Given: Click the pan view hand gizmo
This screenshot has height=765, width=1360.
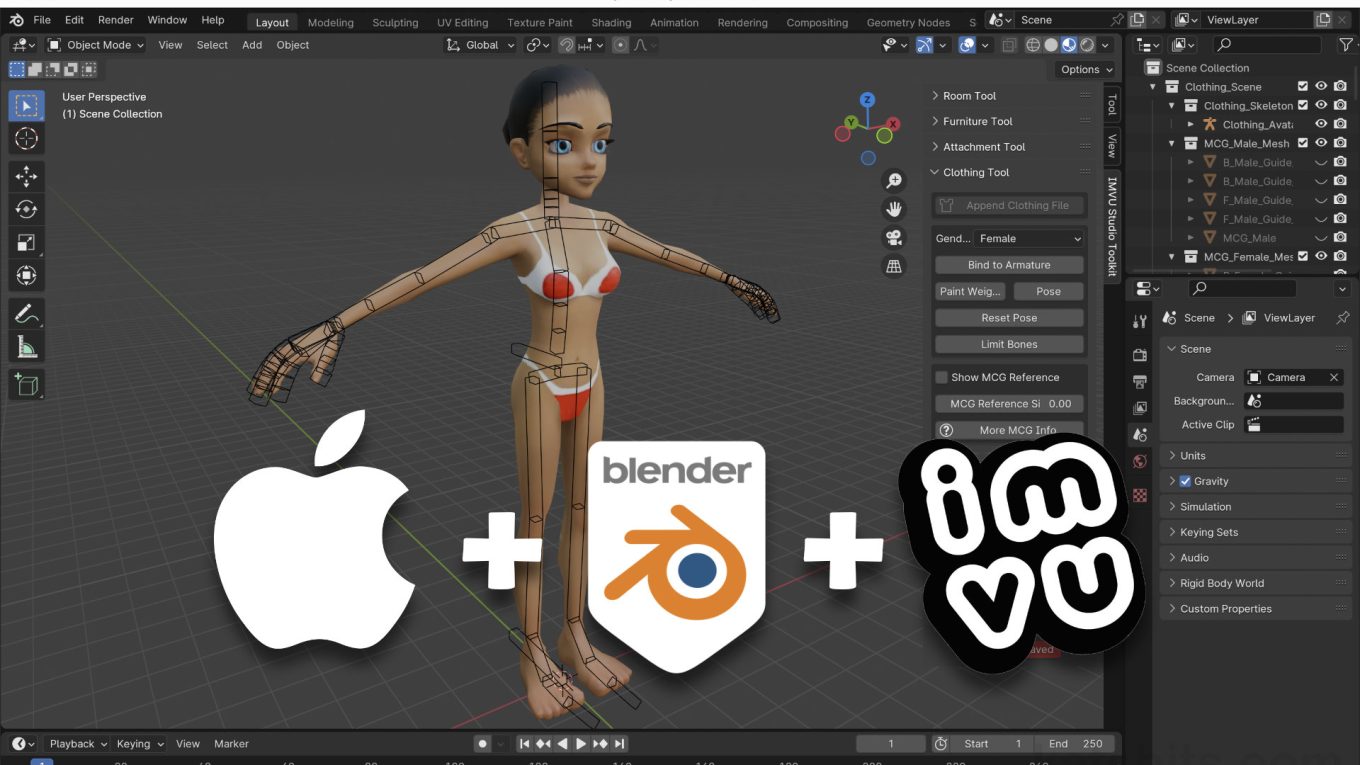Looking at the screenshot, I should (x=894, y=209).
